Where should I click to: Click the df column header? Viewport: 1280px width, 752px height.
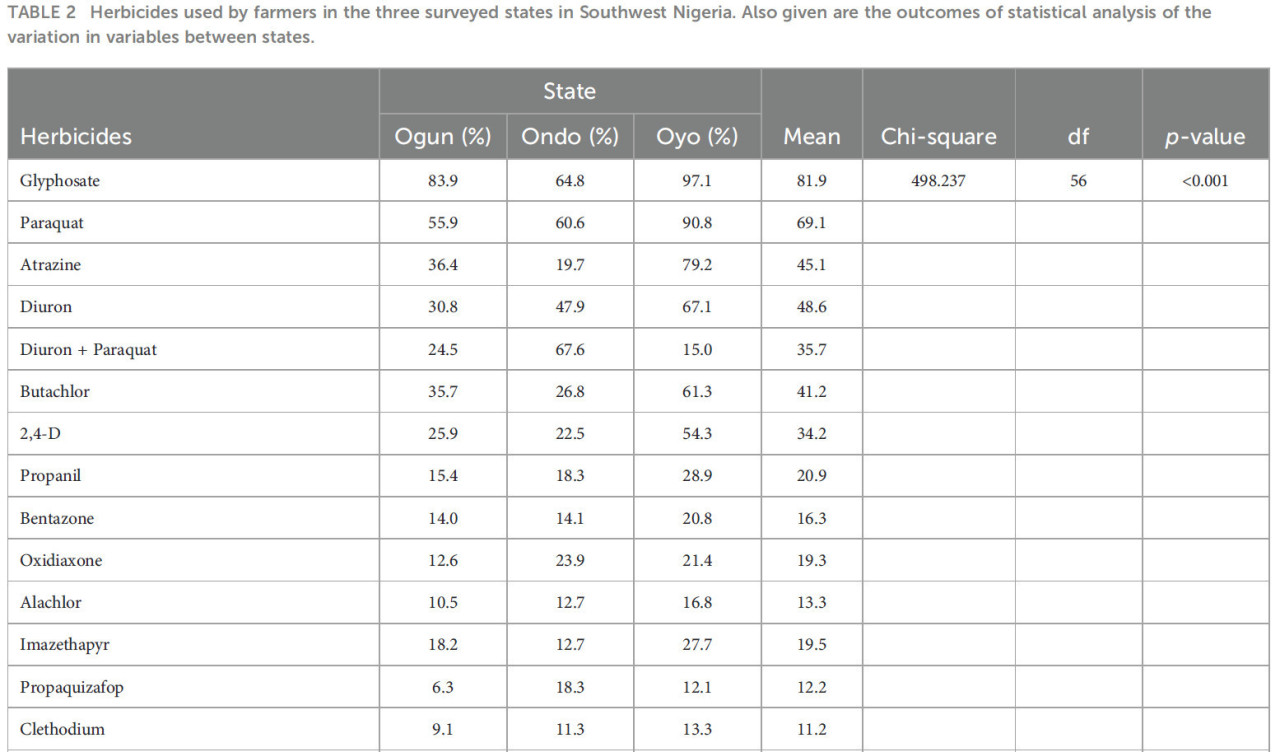tap(1078, 137)
